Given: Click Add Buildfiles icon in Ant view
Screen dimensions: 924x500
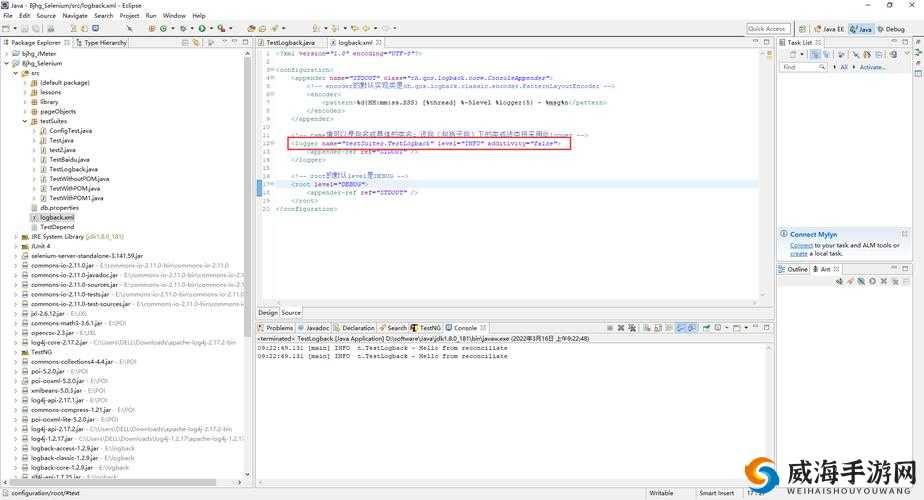Looking at the screenshot, I should point(839,281).
